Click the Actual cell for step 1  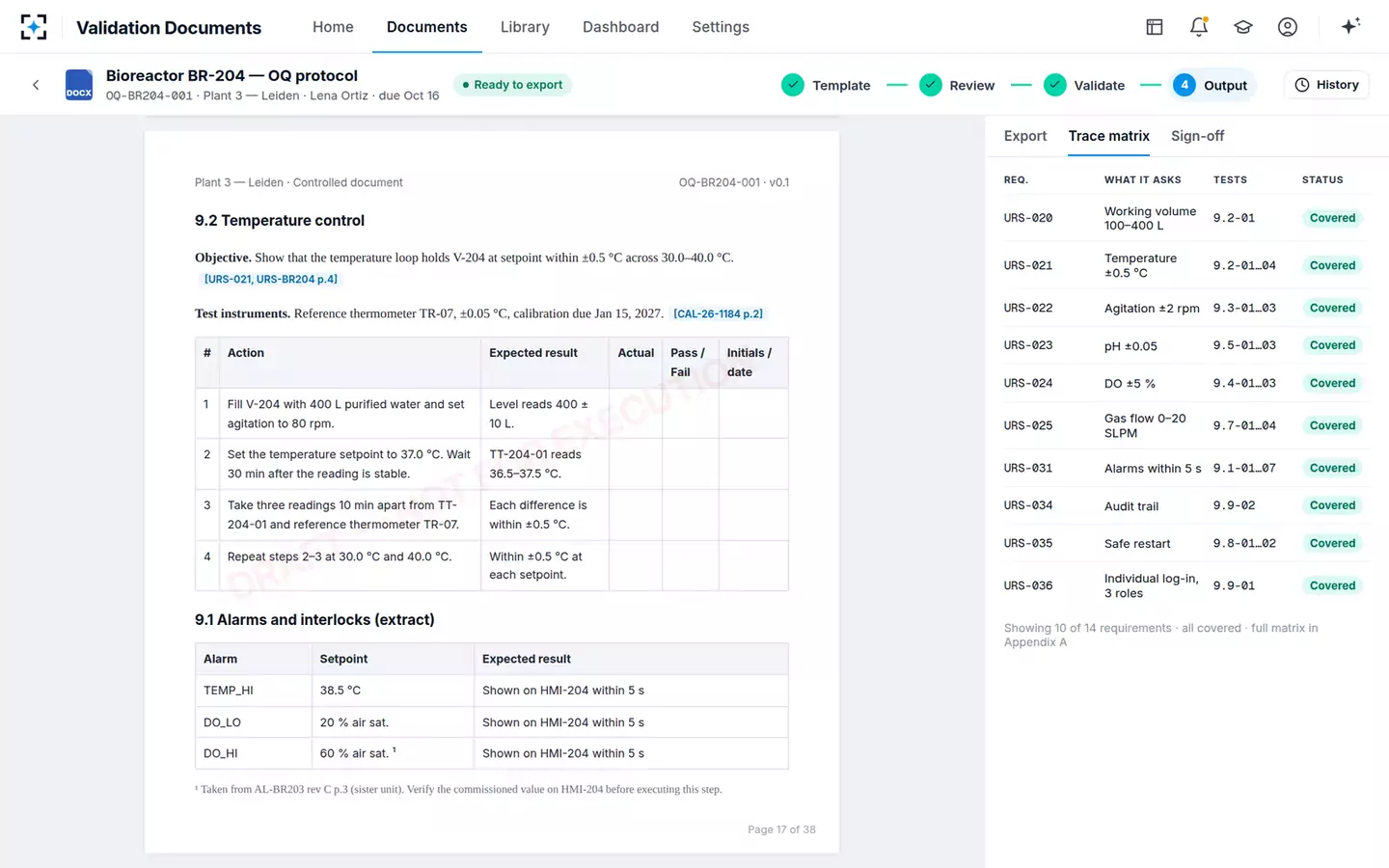(x=635, y=413)
